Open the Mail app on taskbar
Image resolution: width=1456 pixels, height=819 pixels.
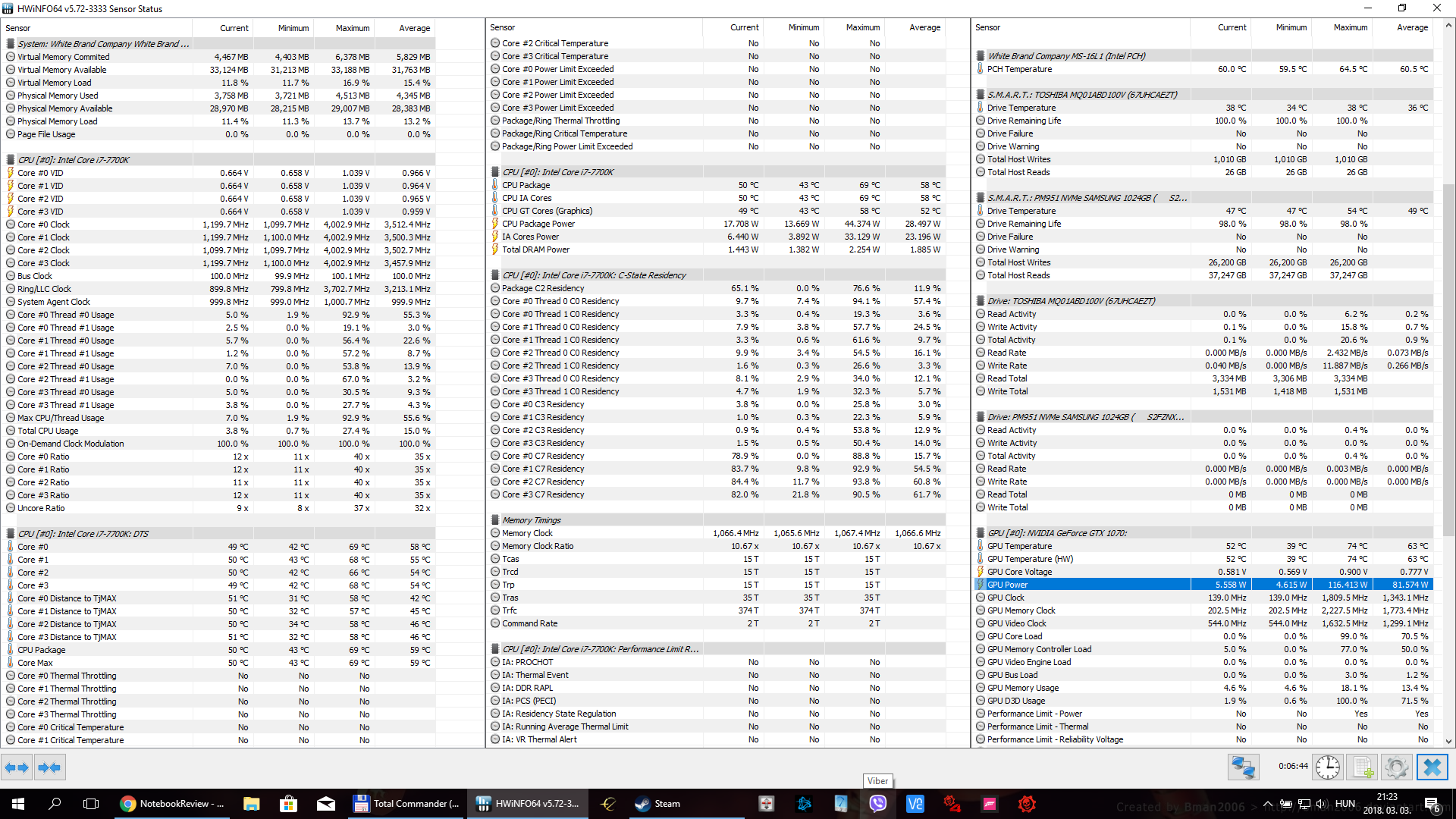tap(326, 804)
